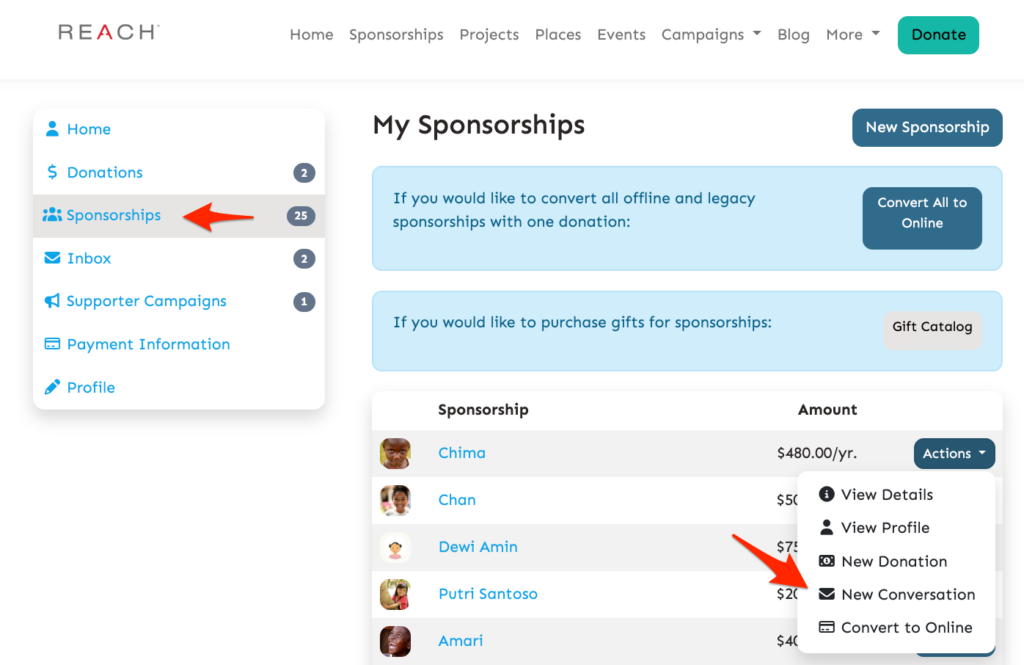Click the Profile pencil icon
The height and width of the screenshot is (665, 1024).
pyautogui.click(x=52, y=387)
